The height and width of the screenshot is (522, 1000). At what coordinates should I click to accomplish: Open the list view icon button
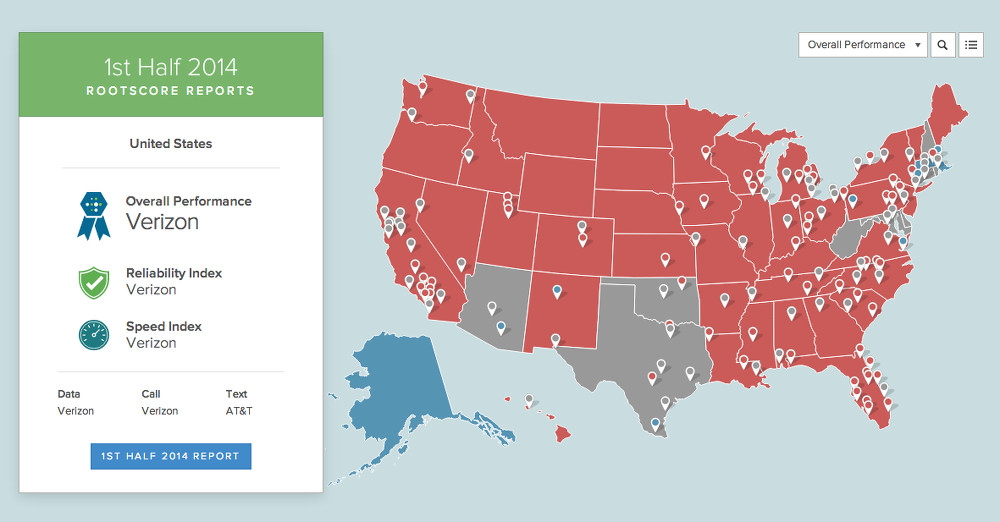coord(970,45)
